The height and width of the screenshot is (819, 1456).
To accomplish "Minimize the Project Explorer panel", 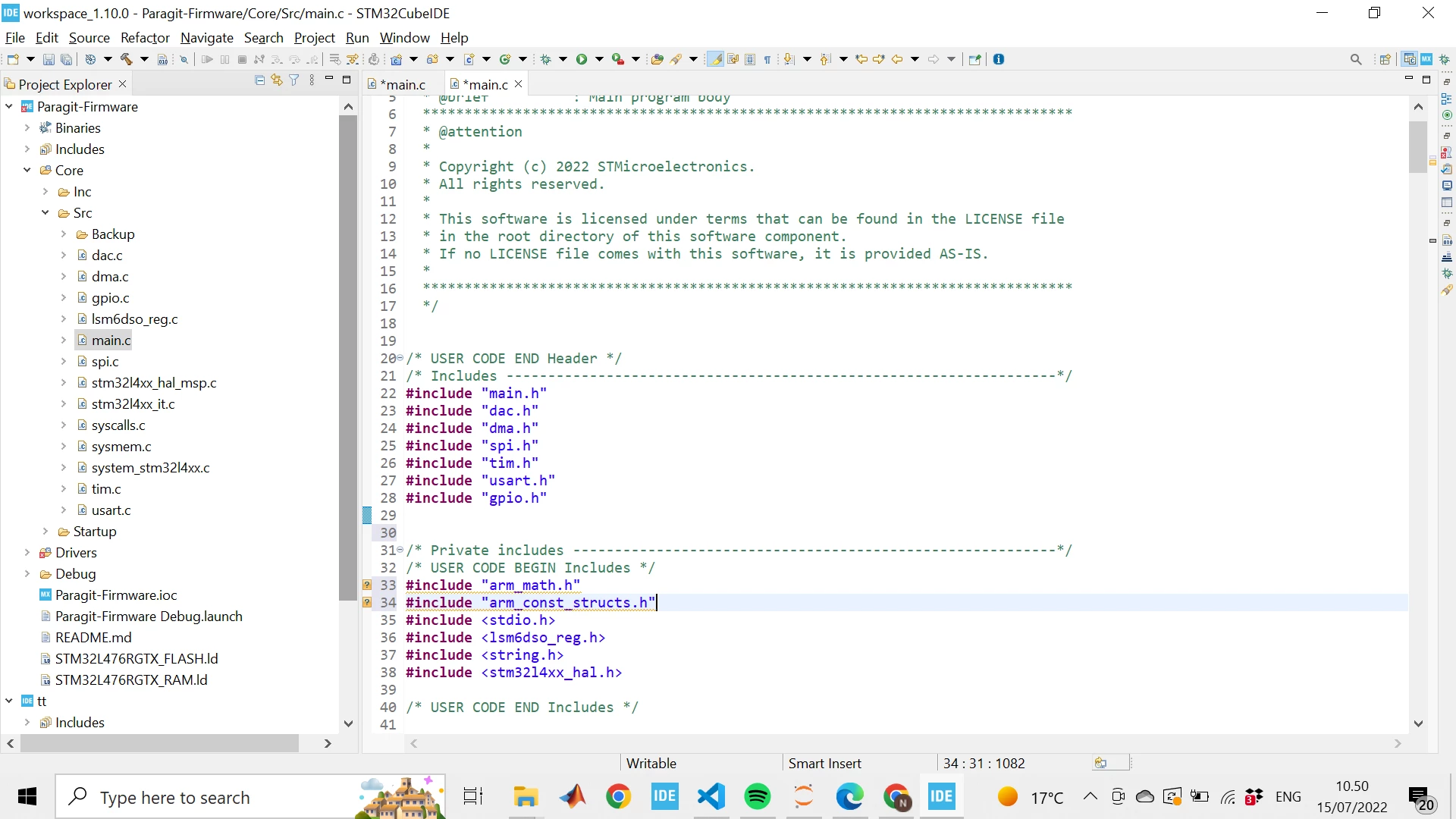I will click(x=329, y=79).
